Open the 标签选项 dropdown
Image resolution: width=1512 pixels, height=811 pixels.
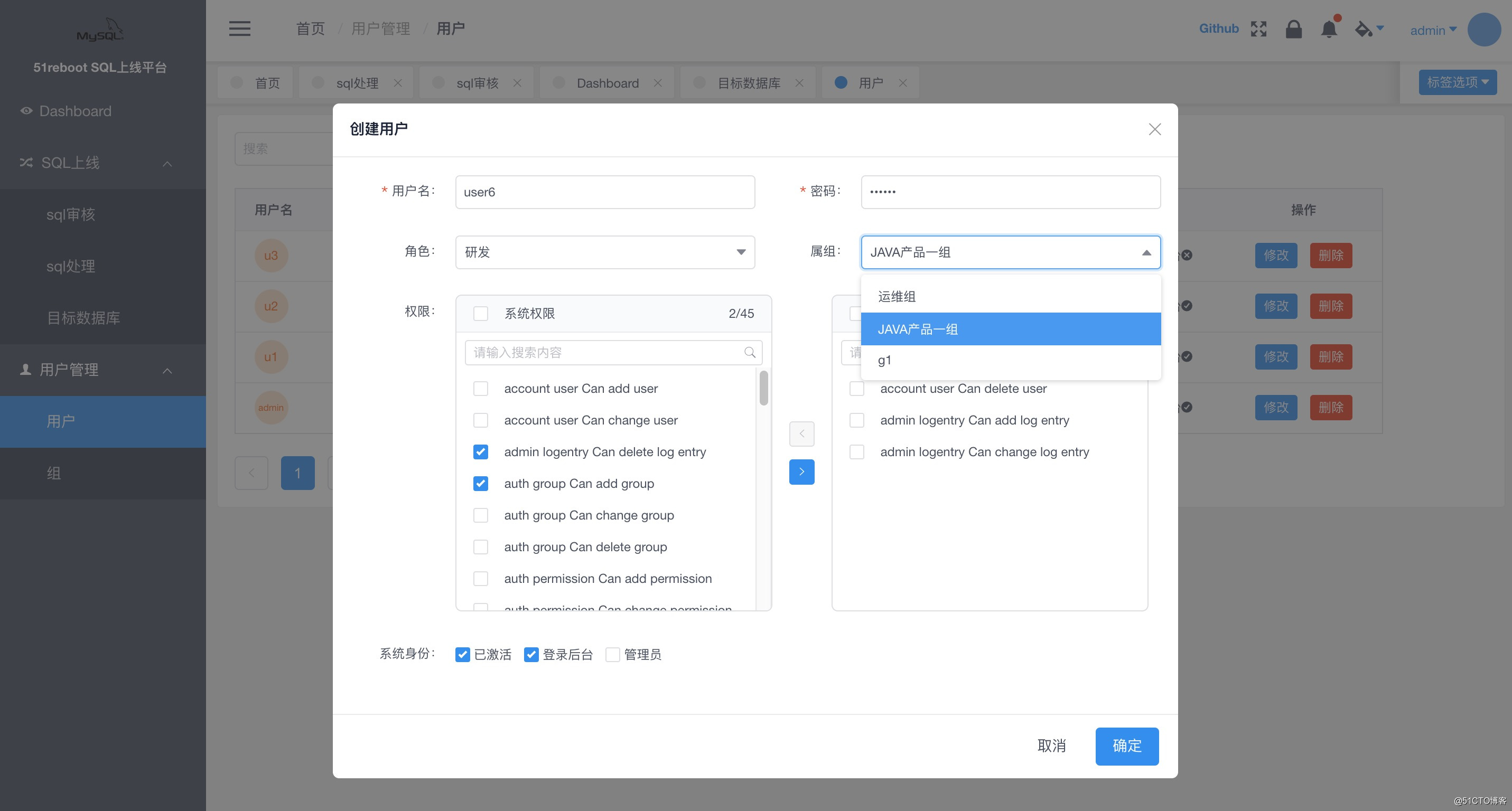point(1458,82)
